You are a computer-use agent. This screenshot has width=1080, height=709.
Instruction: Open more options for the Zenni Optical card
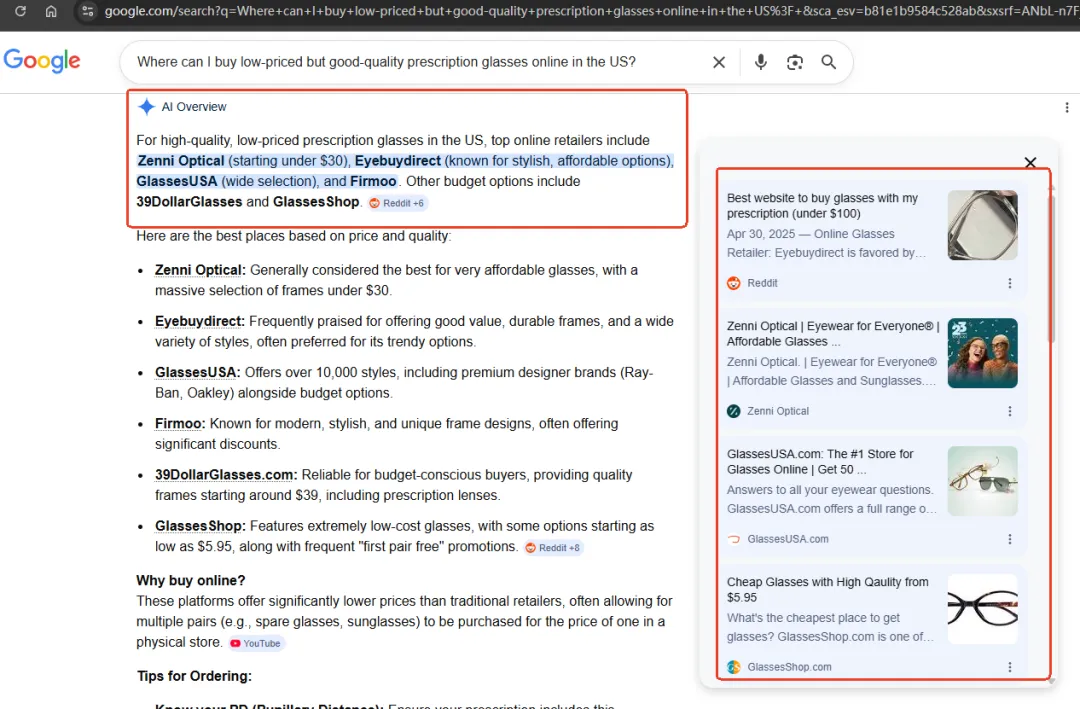tap(1010, 411)
